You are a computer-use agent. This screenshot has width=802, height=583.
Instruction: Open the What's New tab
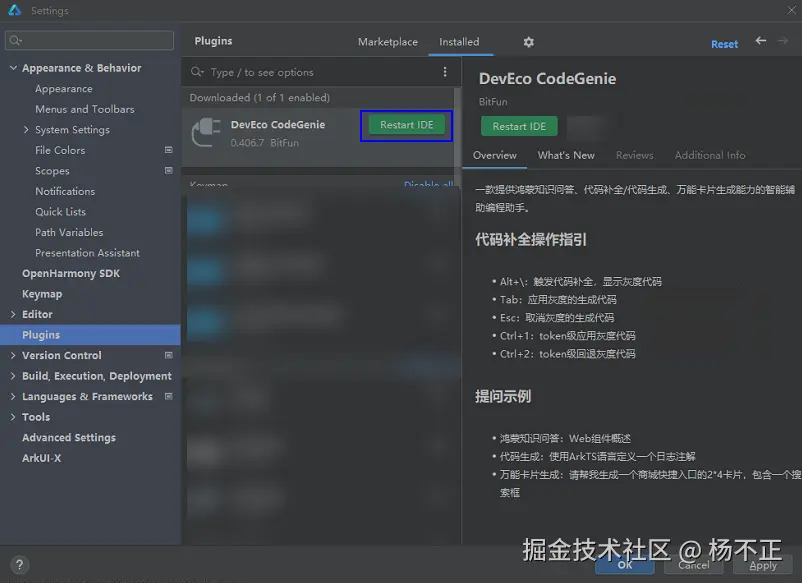click(x=566, y=155)
